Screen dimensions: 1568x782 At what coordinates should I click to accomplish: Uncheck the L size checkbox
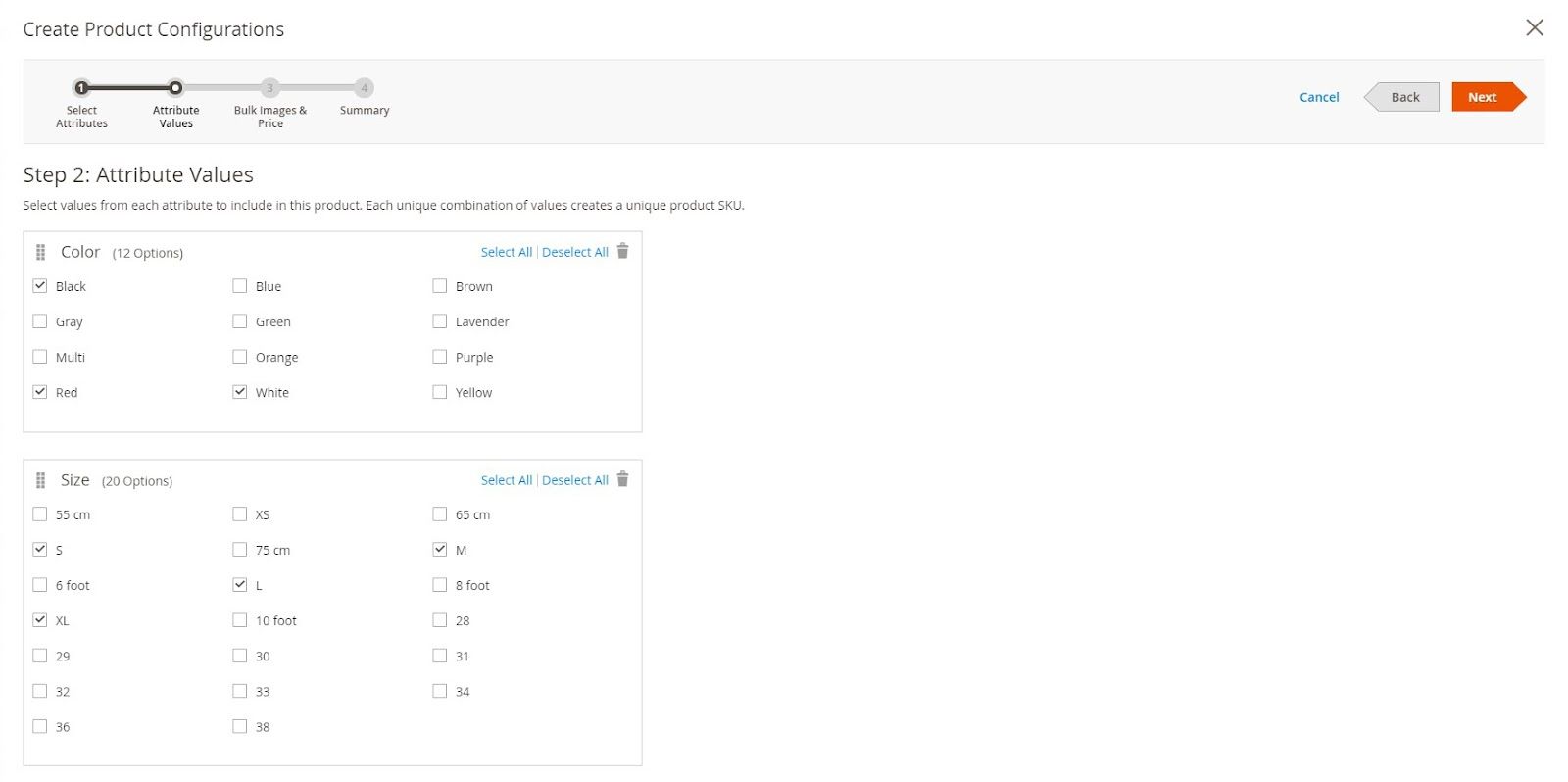coord(240,585)
